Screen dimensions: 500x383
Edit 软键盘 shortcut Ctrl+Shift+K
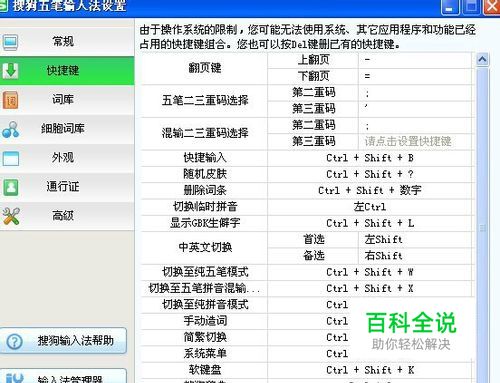370,370
